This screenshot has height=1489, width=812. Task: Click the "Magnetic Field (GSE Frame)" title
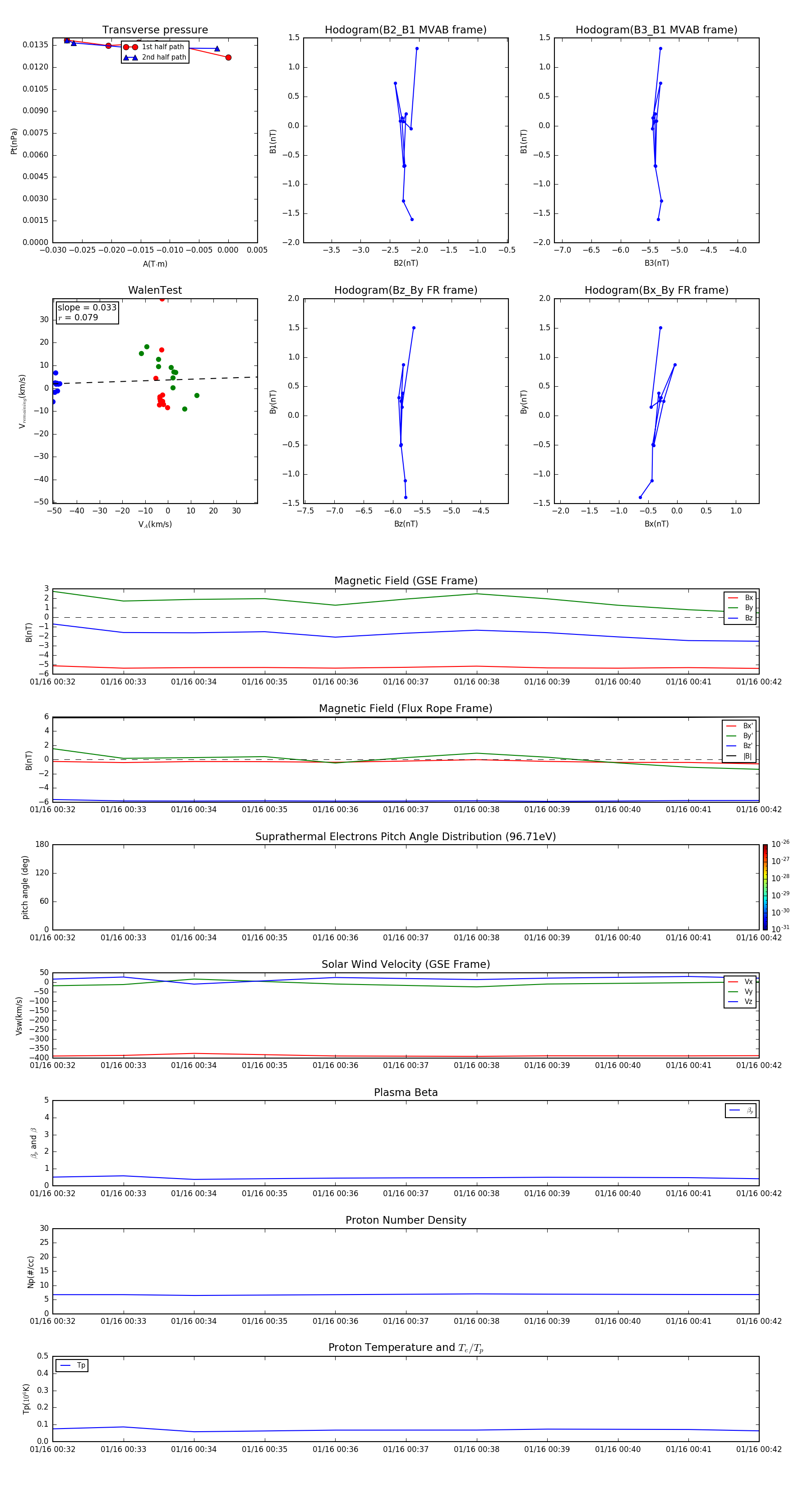[406, 581]
